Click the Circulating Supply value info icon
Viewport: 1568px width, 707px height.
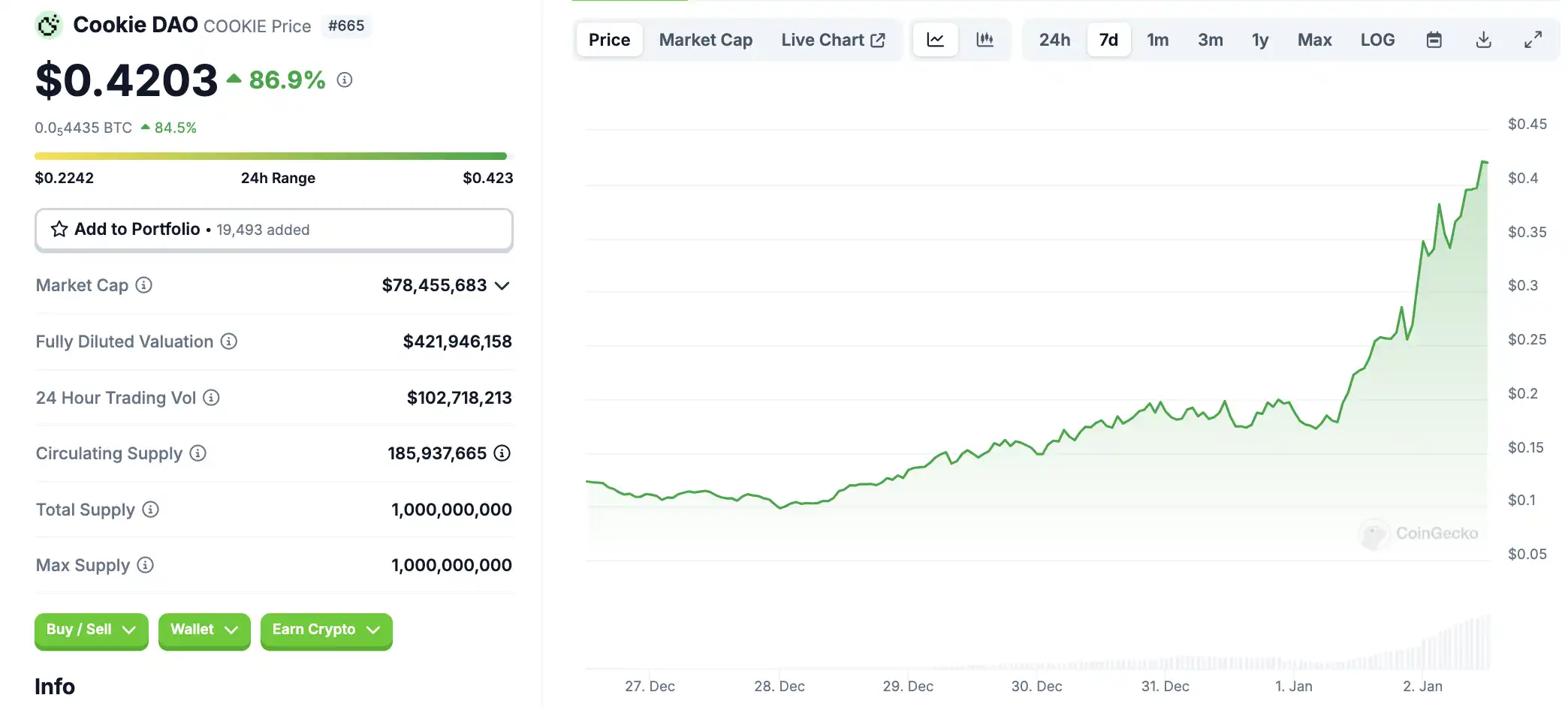[x=502, y=453]
